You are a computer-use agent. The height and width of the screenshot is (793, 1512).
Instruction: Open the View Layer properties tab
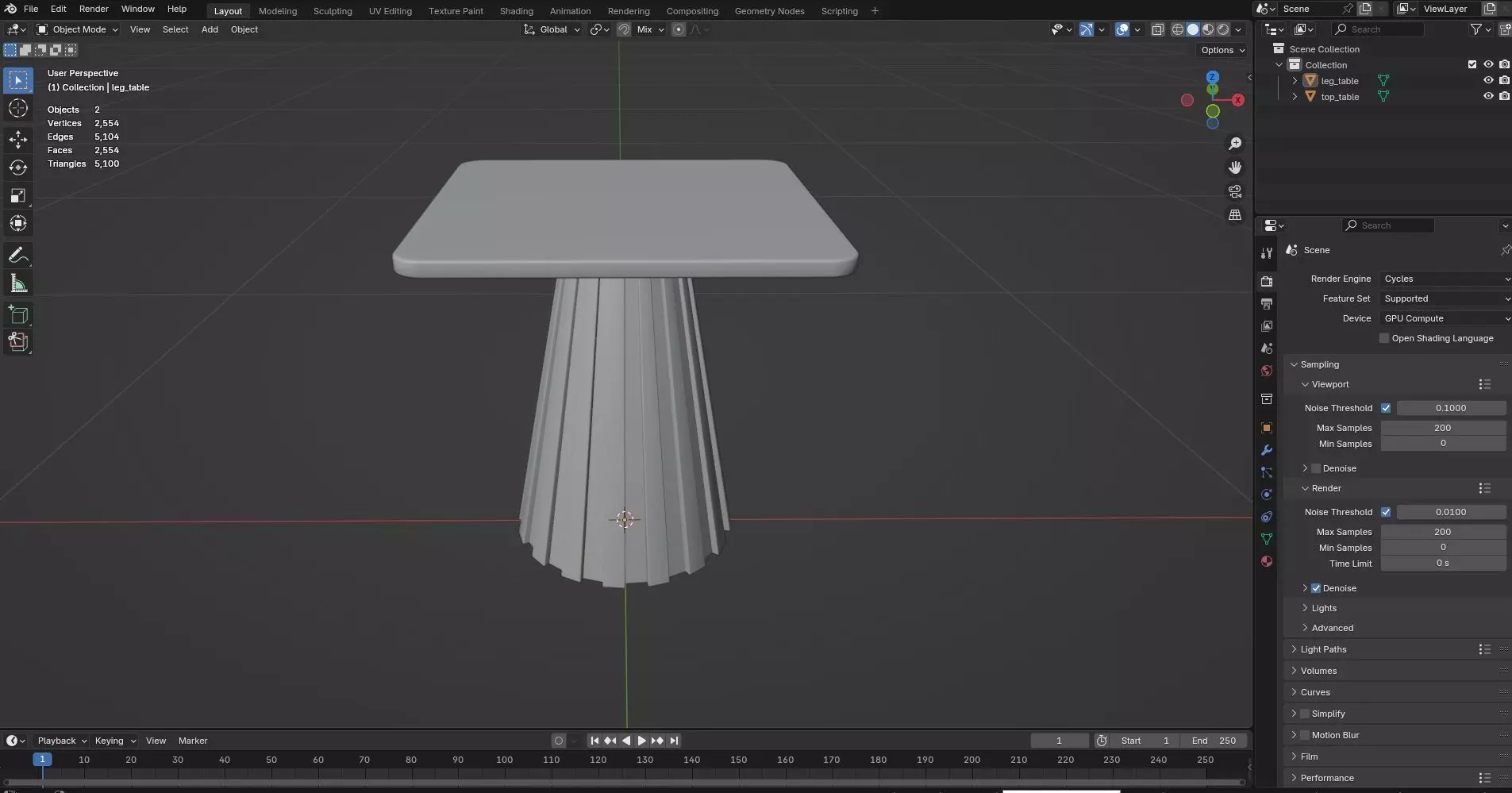tap(1267, 326)
